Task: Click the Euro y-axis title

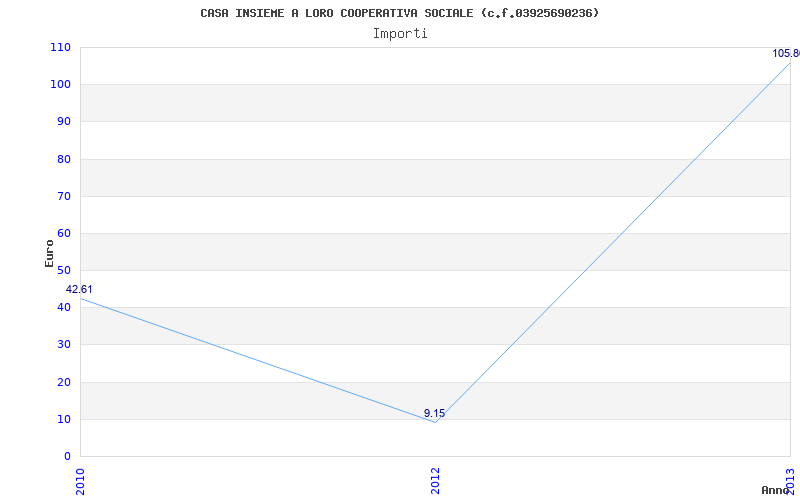Action: [49, 253]
